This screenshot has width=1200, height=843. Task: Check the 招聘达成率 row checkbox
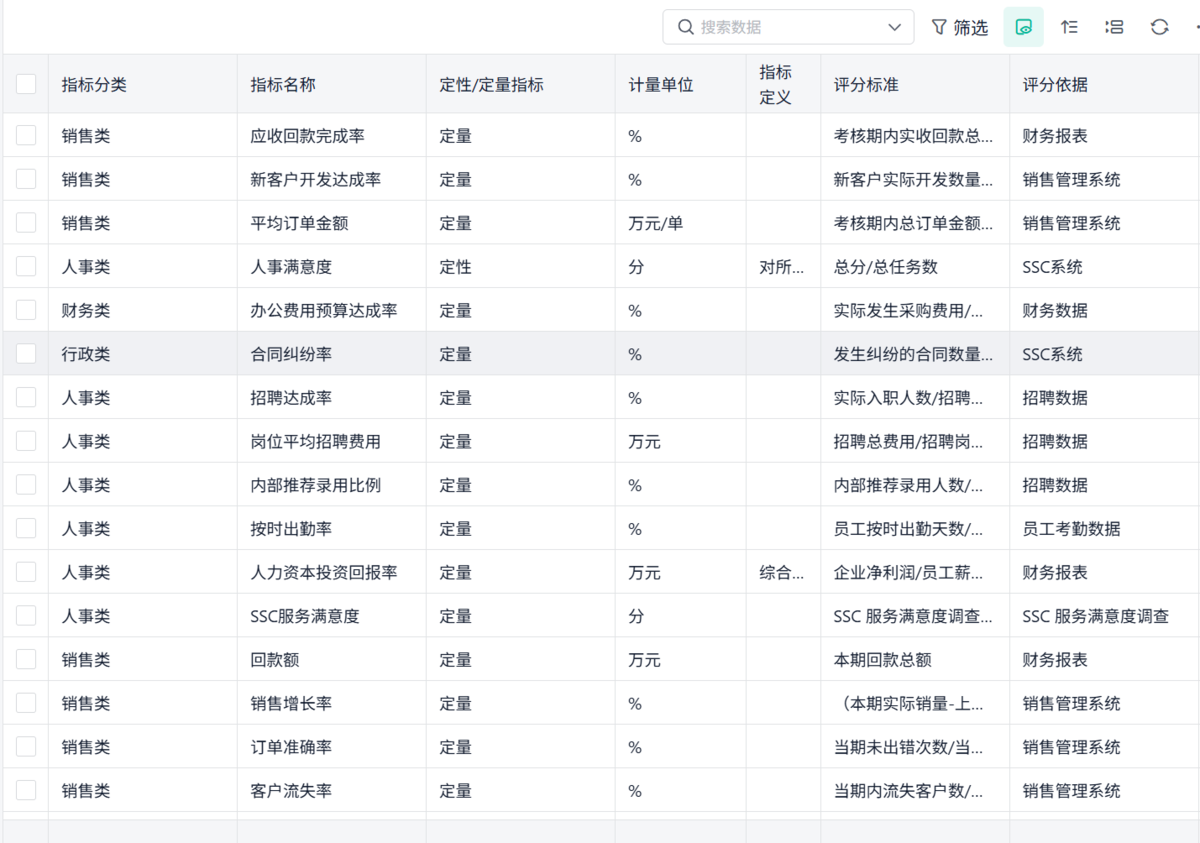[x=26, y=397]
